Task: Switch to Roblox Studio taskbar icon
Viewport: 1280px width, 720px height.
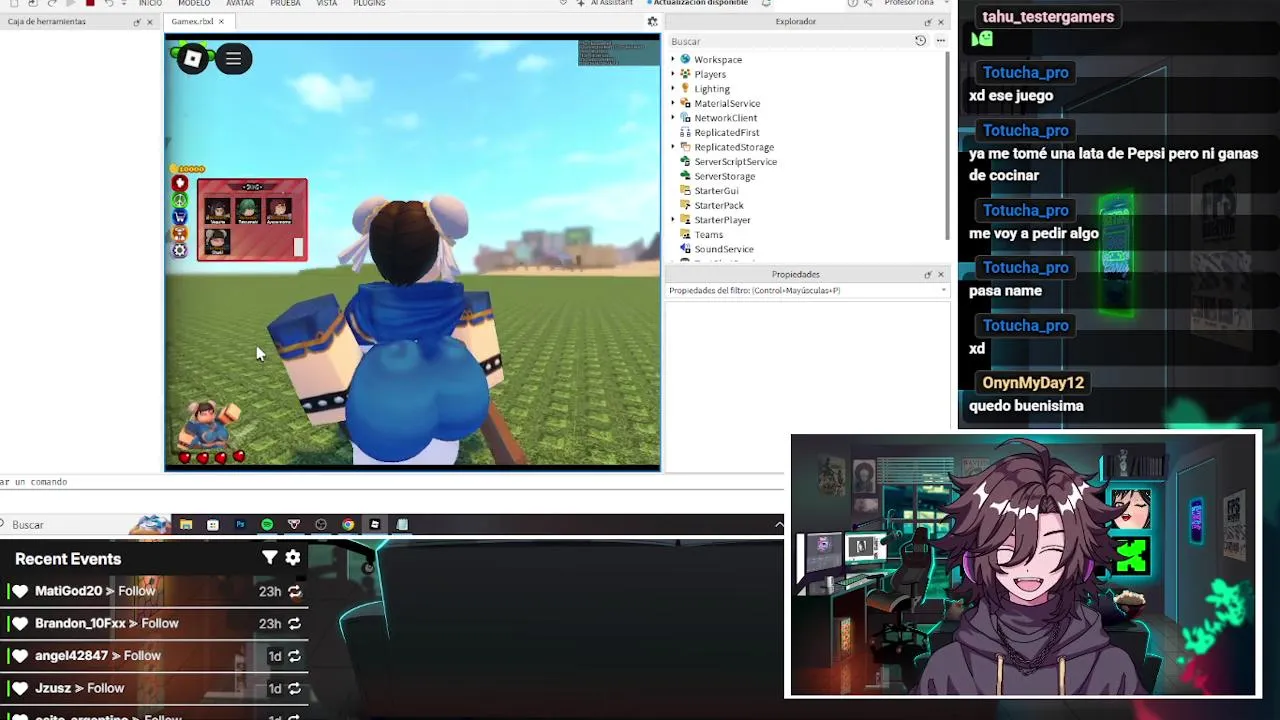Action: point(375,524)
